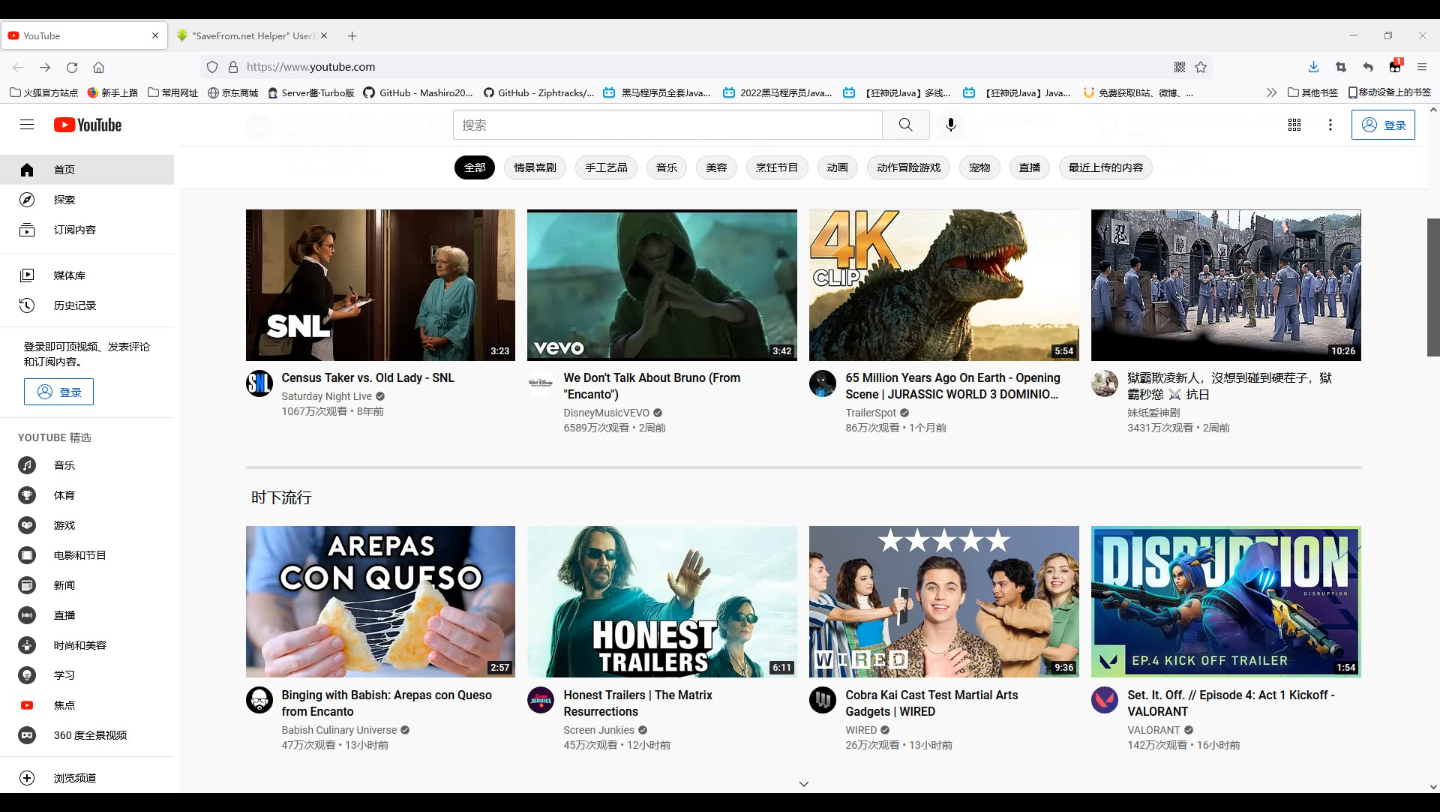Click the browser back arrow
The width and height of the screenshot is (1440, 812).
pyautogui.click(x=18, y=67)
